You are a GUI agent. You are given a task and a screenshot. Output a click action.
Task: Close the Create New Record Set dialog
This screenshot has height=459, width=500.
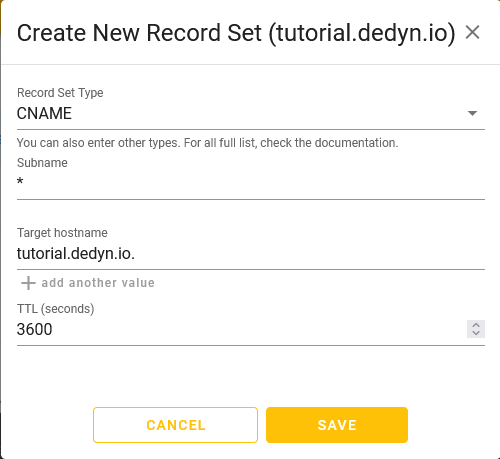(472, 32)
